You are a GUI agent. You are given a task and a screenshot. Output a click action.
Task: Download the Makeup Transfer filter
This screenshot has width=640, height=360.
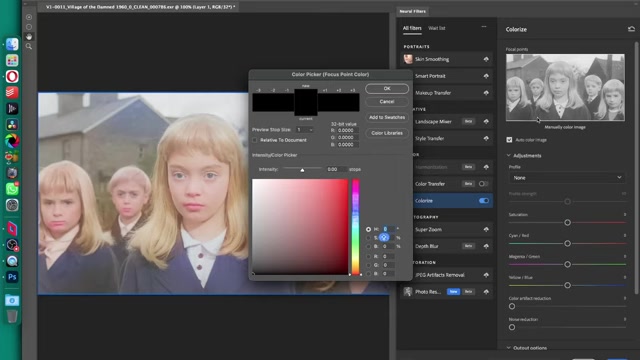click(486, 93)
